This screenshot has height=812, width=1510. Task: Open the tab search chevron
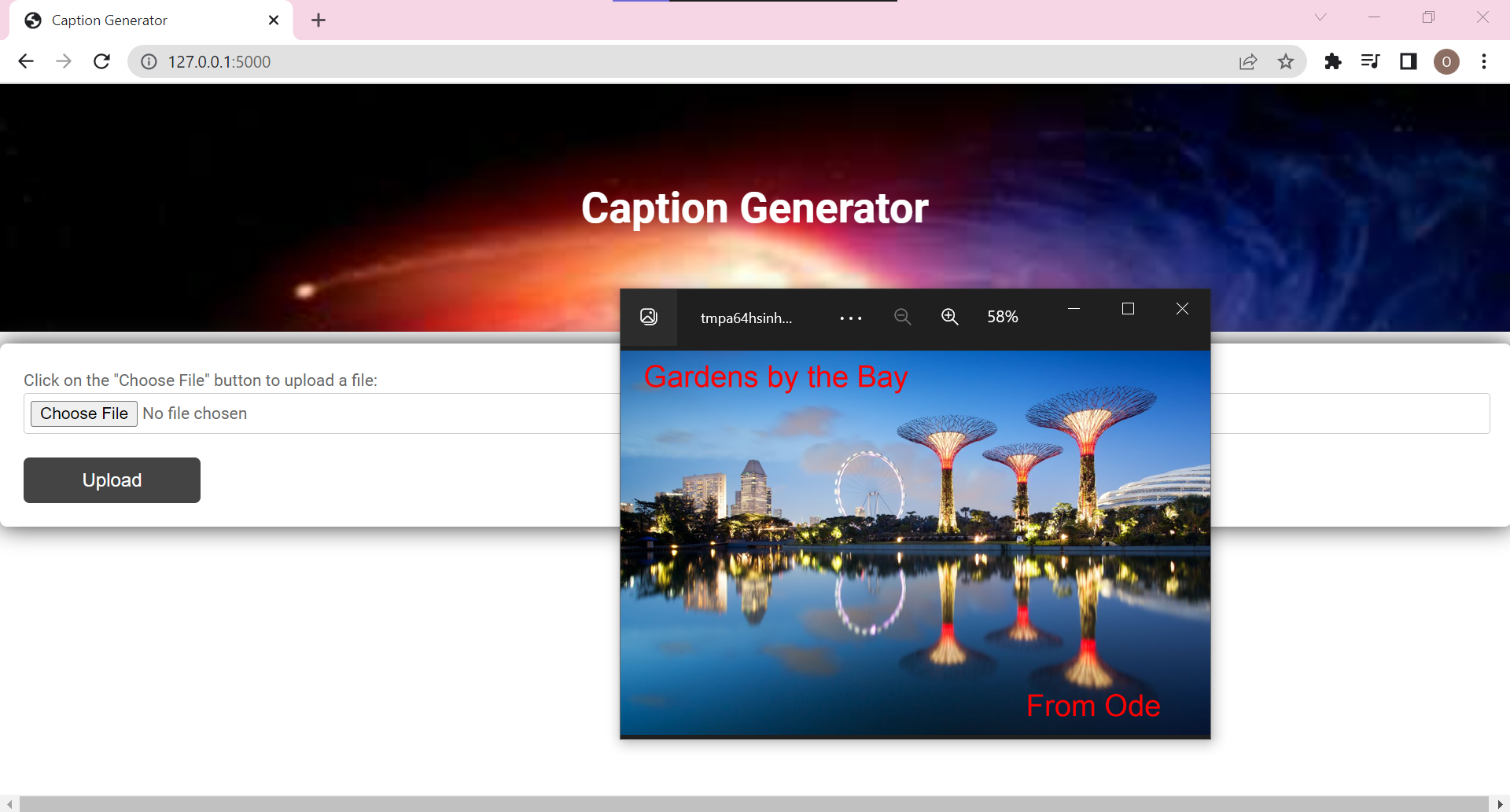(1320, 17)
